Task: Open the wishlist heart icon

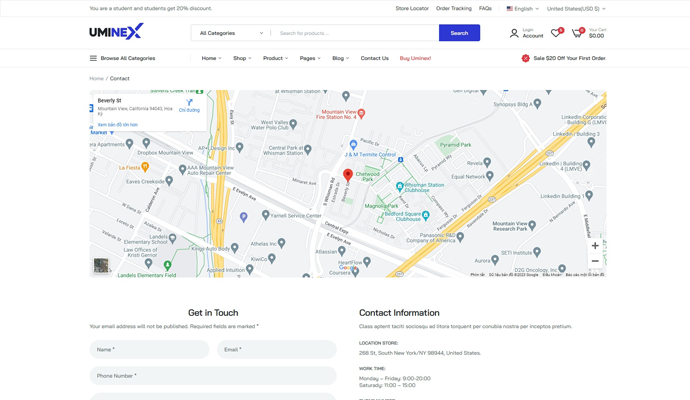Action: point(556,33)
